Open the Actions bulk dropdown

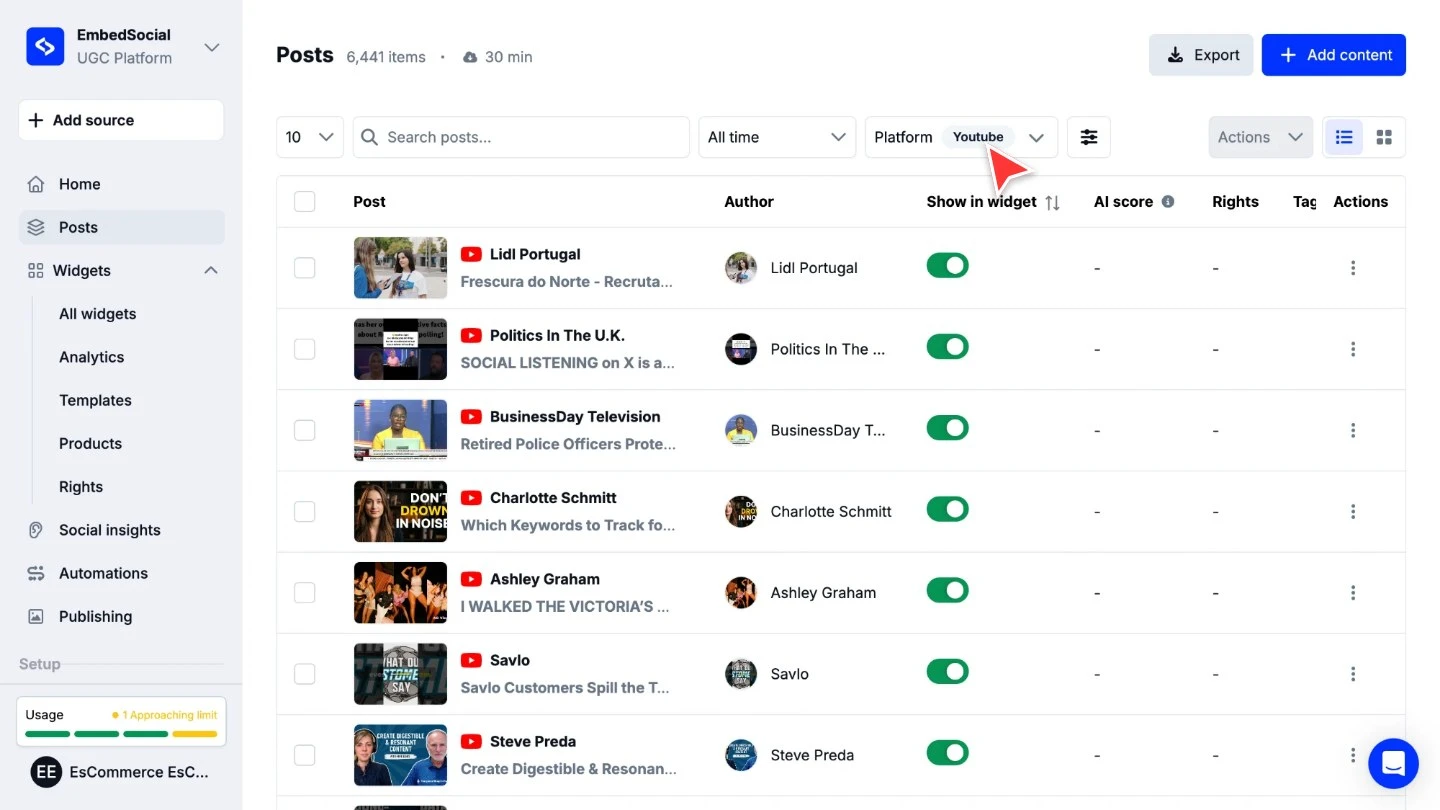click(1261, 137)
